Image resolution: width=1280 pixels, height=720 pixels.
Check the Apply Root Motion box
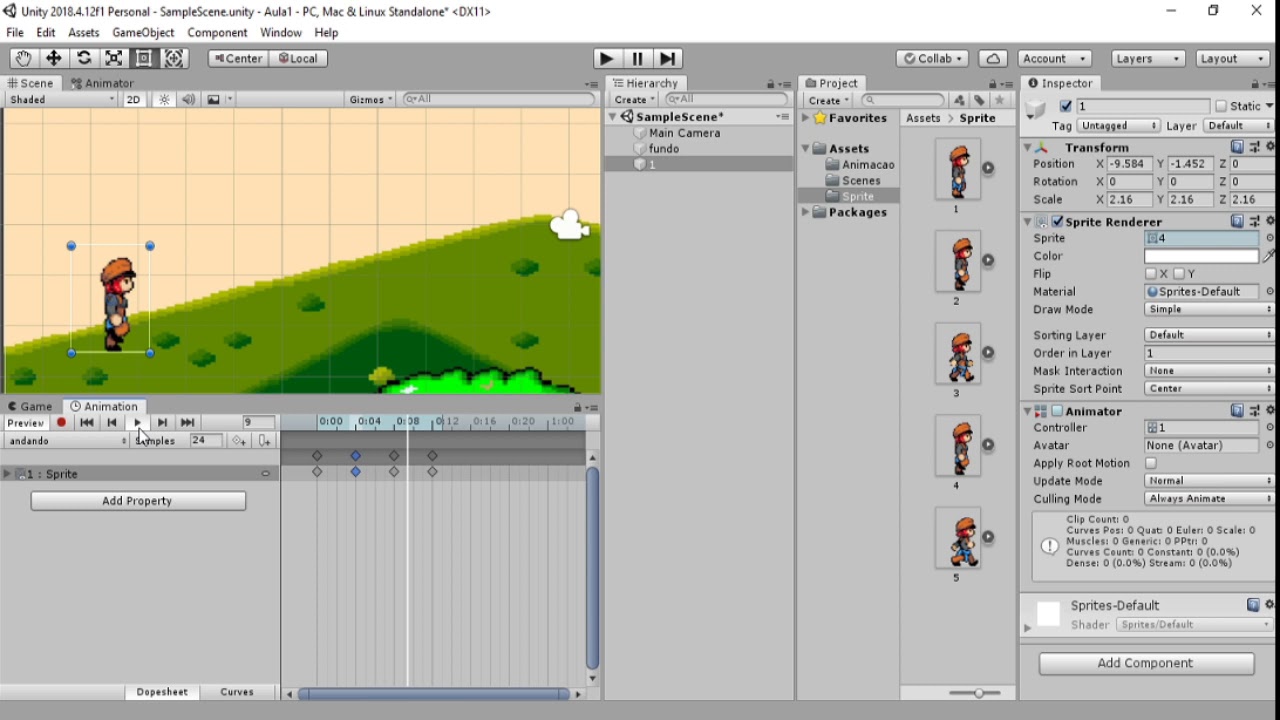tap(1151, 464)
